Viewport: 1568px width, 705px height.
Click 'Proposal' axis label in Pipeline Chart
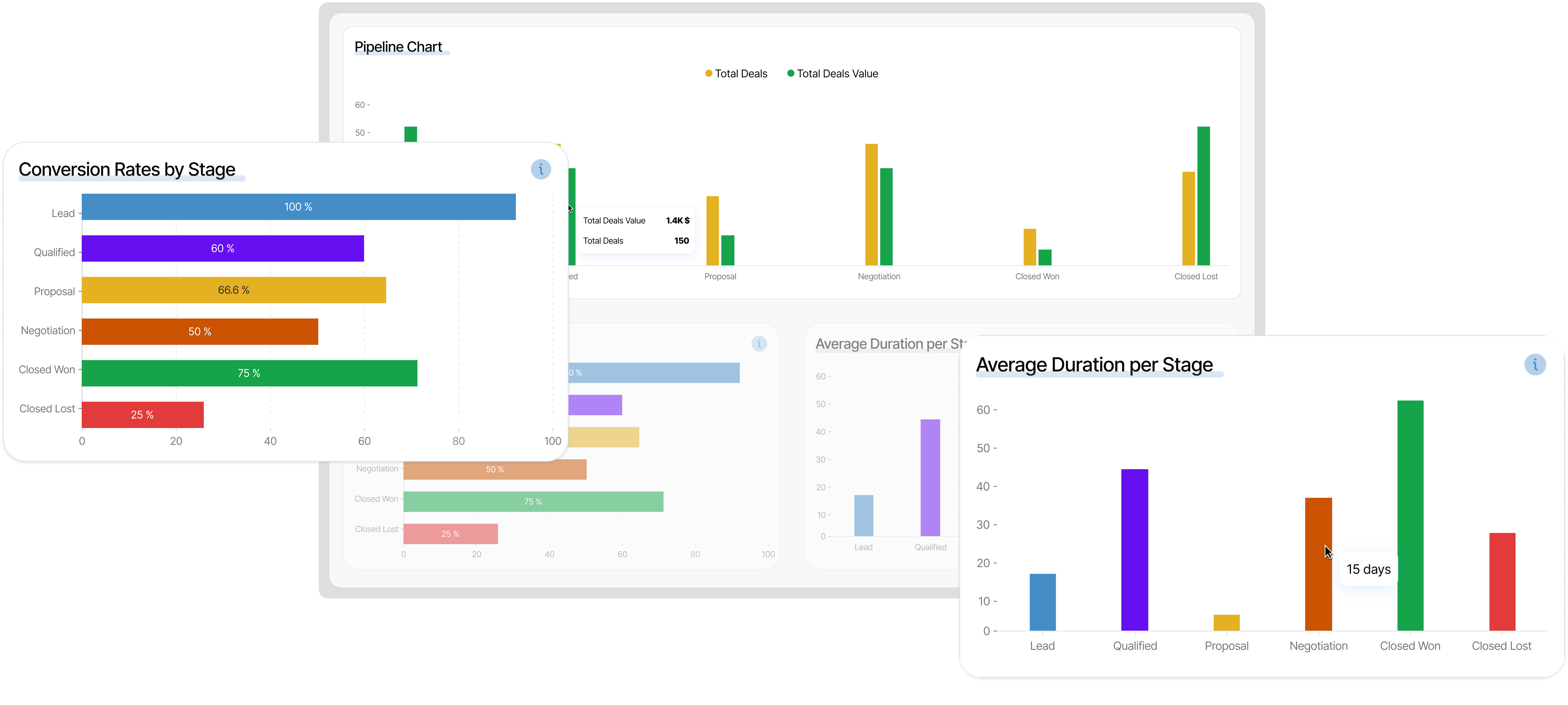click(x=720, y=276)
